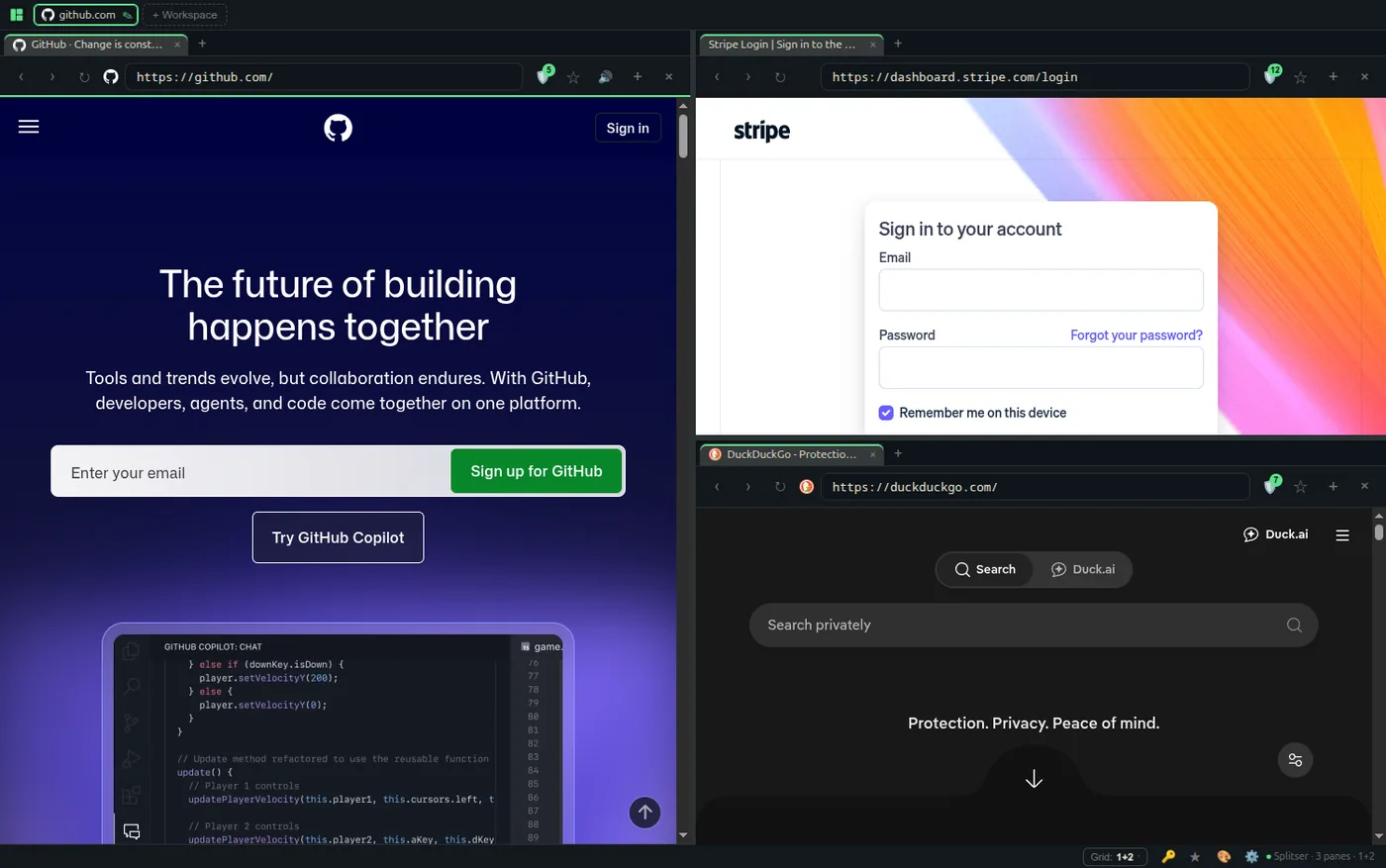Reload the Stripe pane
This screenshot has width=1386, height=868.
[x=780, y=77]
